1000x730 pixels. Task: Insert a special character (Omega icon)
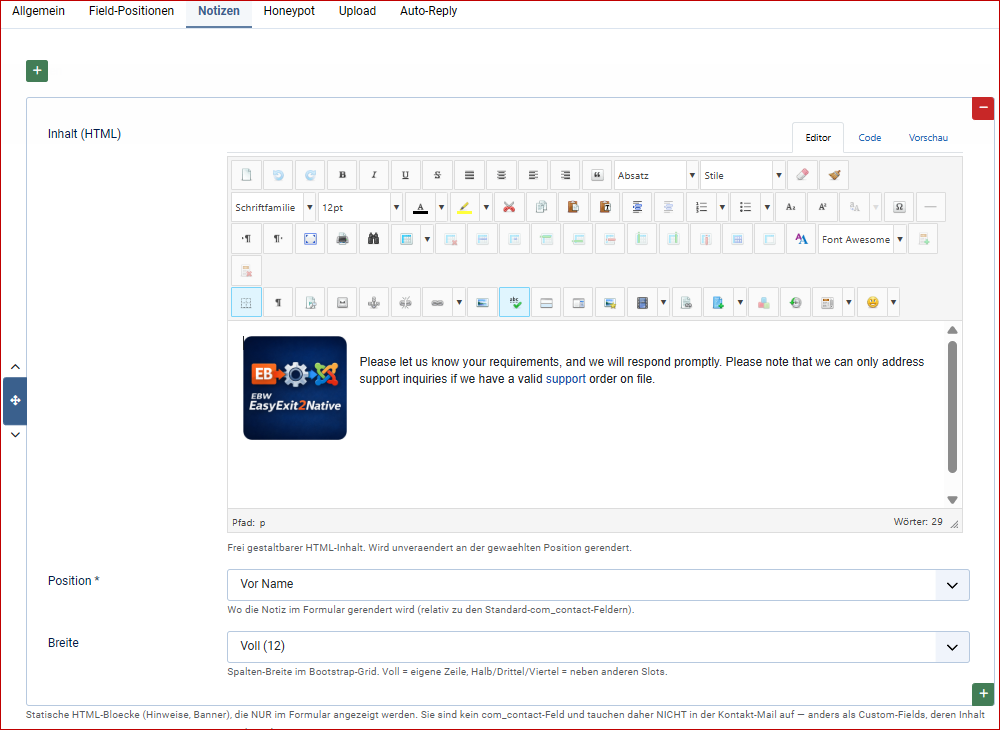pos(899,207)
